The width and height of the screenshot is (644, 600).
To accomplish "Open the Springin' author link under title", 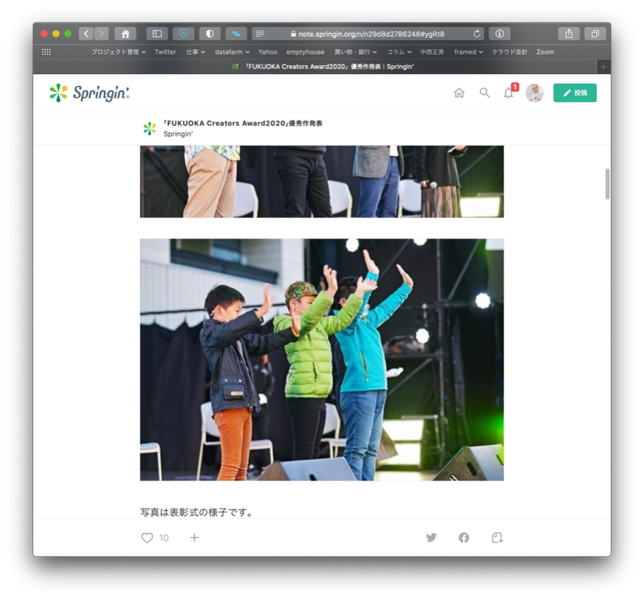I will click(178, 134).
